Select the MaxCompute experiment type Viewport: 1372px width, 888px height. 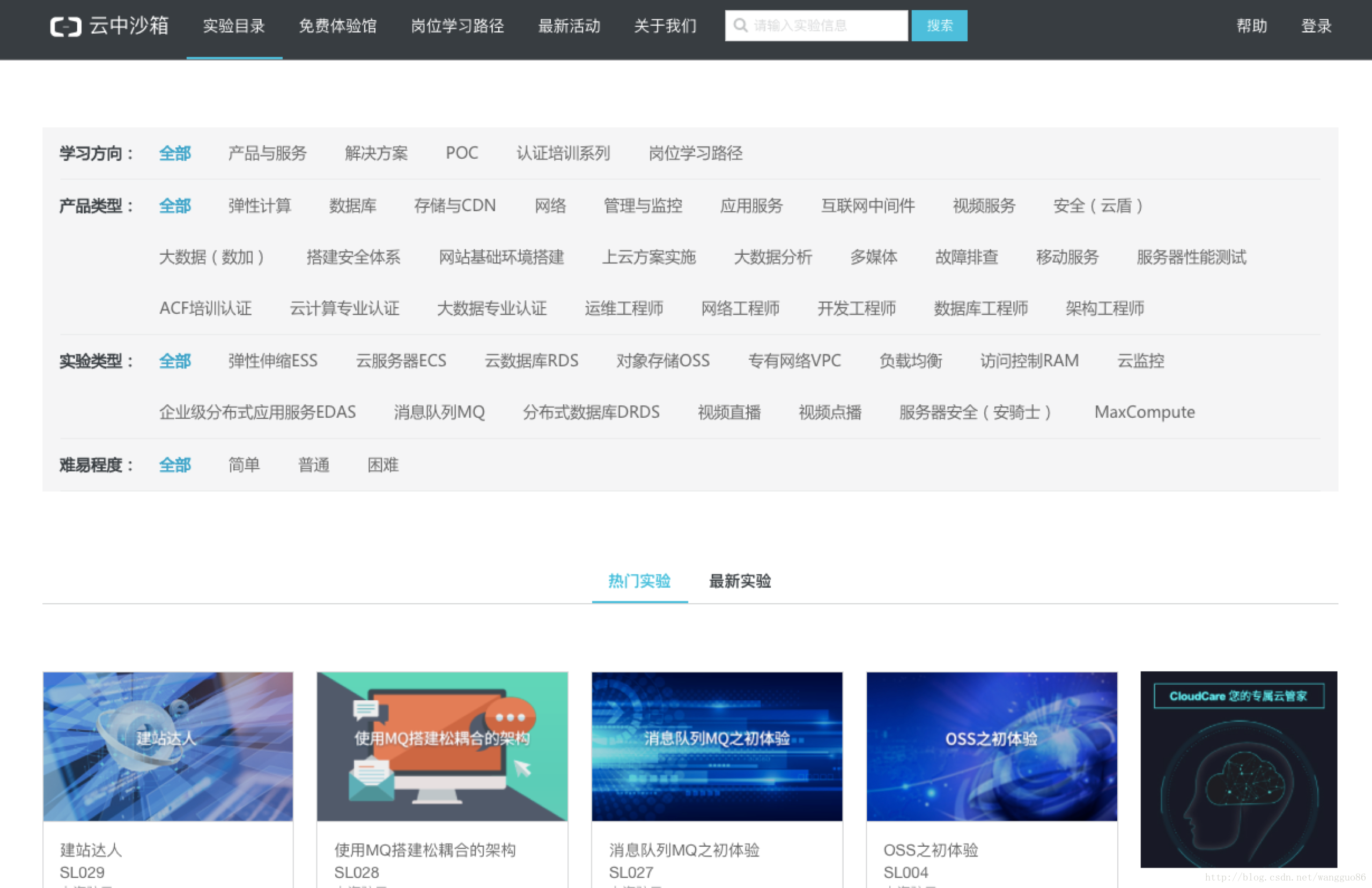[x=1144, y=412]
